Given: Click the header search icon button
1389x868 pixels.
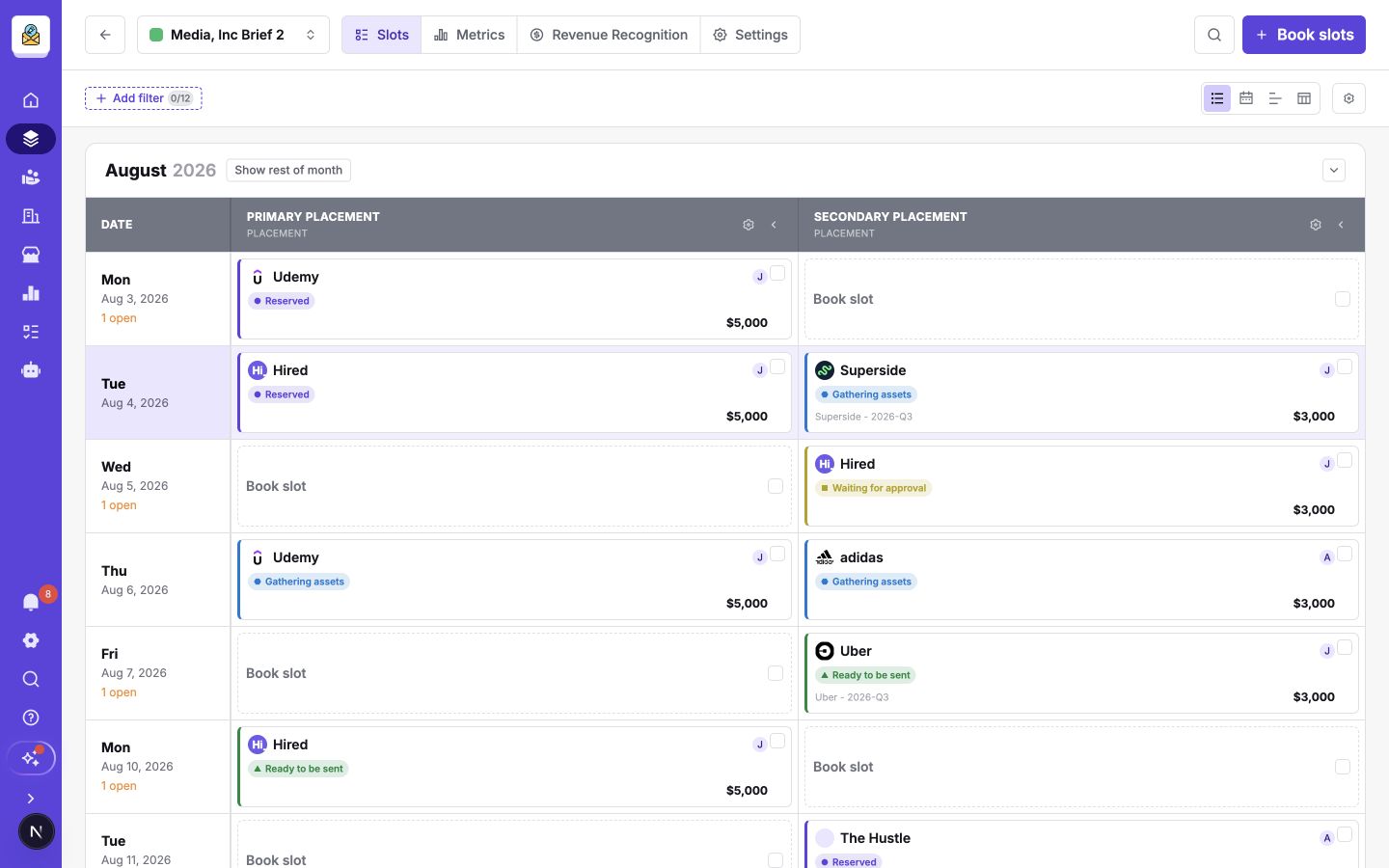Looking at the screenshot, I should tap(1214, 35).
